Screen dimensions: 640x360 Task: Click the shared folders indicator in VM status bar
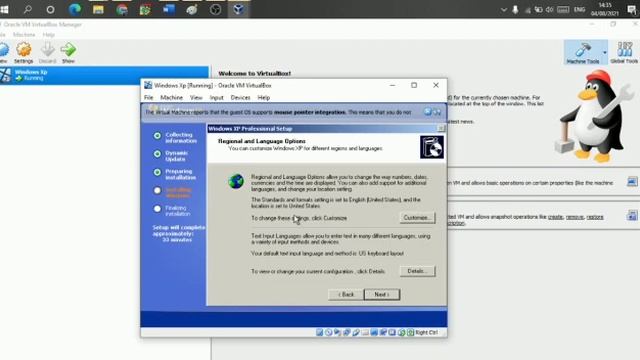point(365,333)
